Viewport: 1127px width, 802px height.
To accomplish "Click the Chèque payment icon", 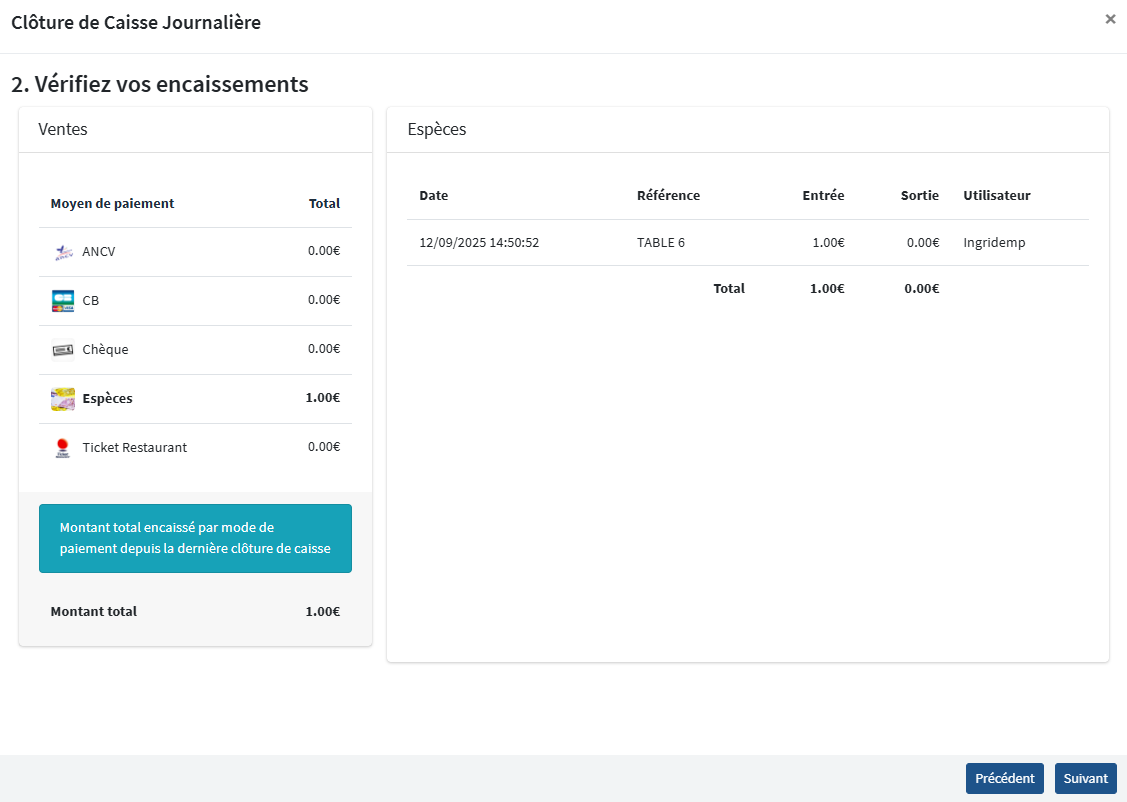I will (x=63, y=350).
